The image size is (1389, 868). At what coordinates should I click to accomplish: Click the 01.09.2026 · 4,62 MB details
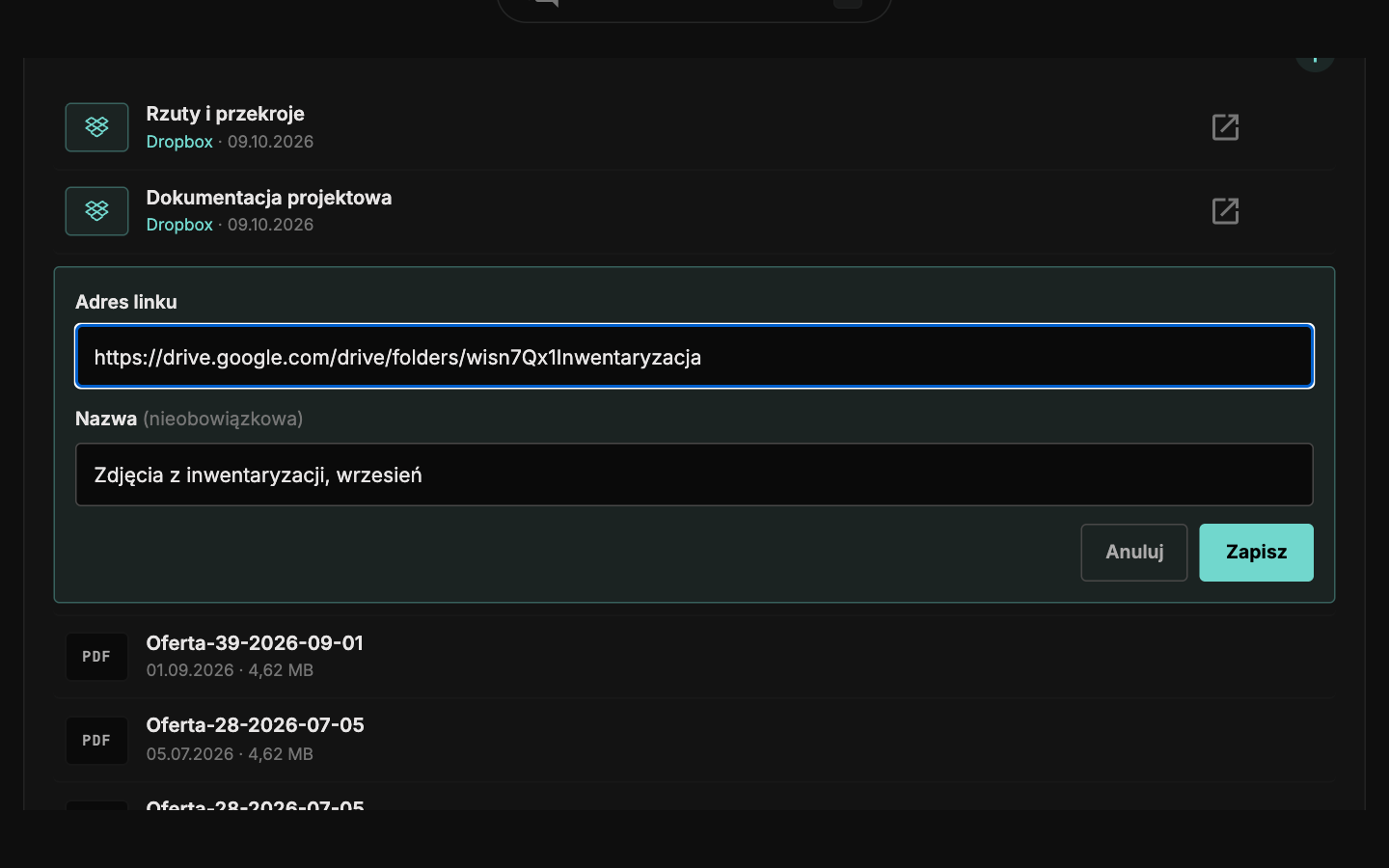pyautogui.click(x=230, y=670)
